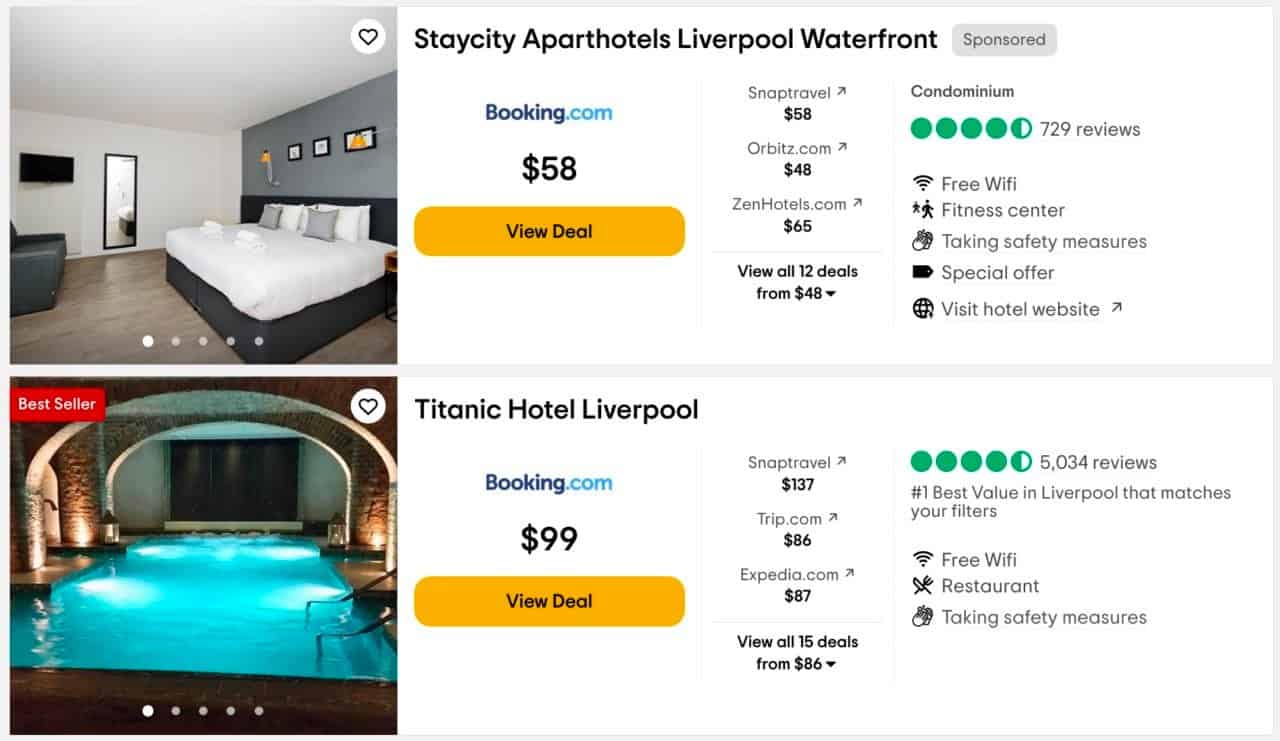Click the Fitness center icon
The image size is (1280, 741).
(x=923, y=210)
